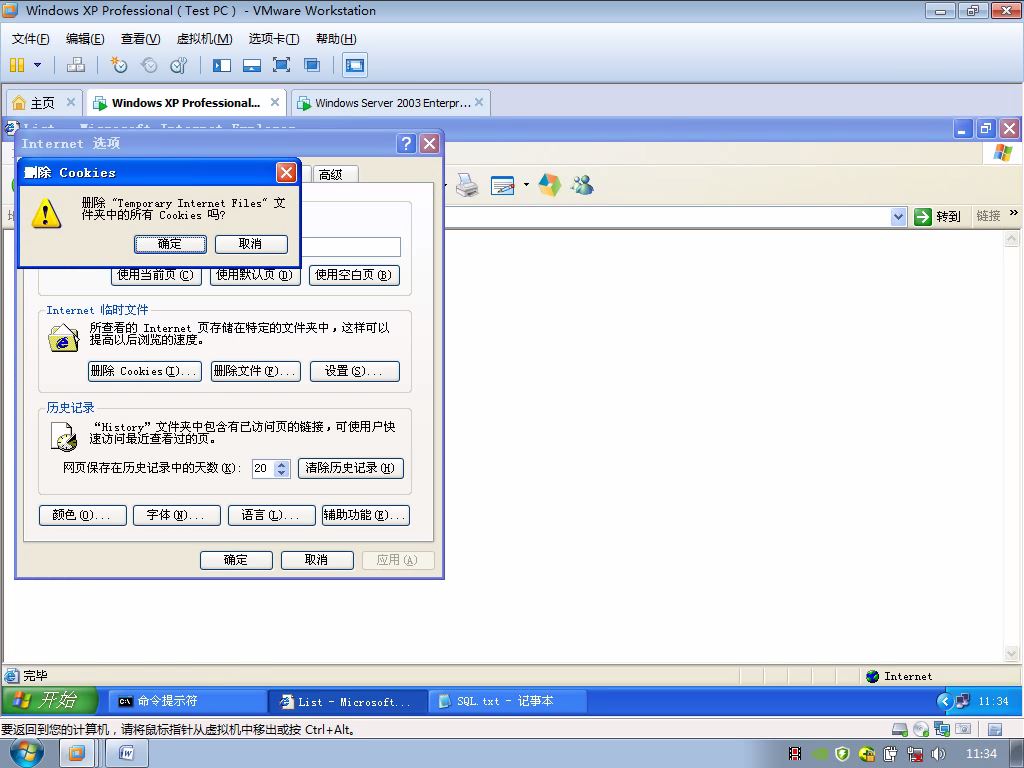Click the VMware network adapter status icon
Screen dimensions: 1024x768
(942, 729)
